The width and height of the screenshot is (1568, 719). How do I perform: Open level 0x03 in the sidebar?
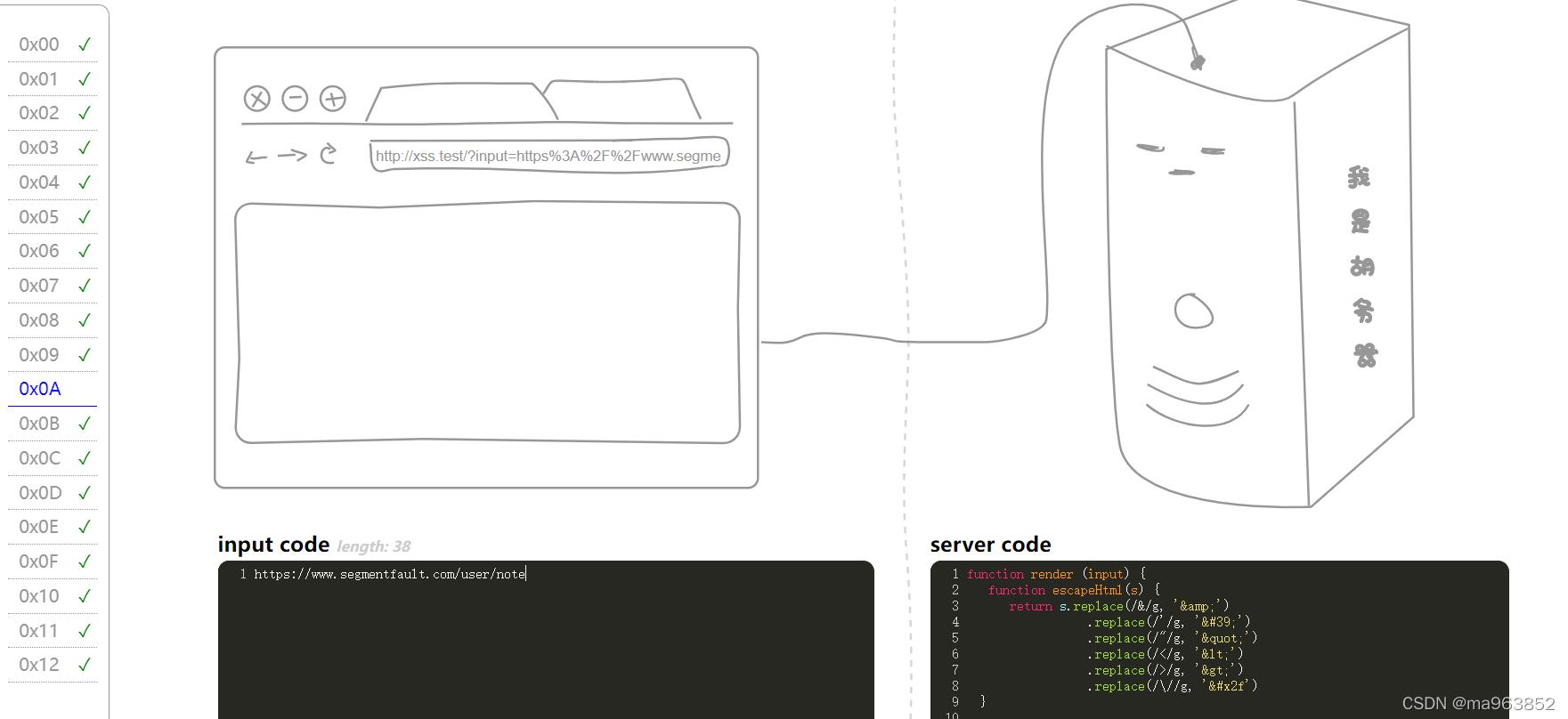click(x=53, y=148)
